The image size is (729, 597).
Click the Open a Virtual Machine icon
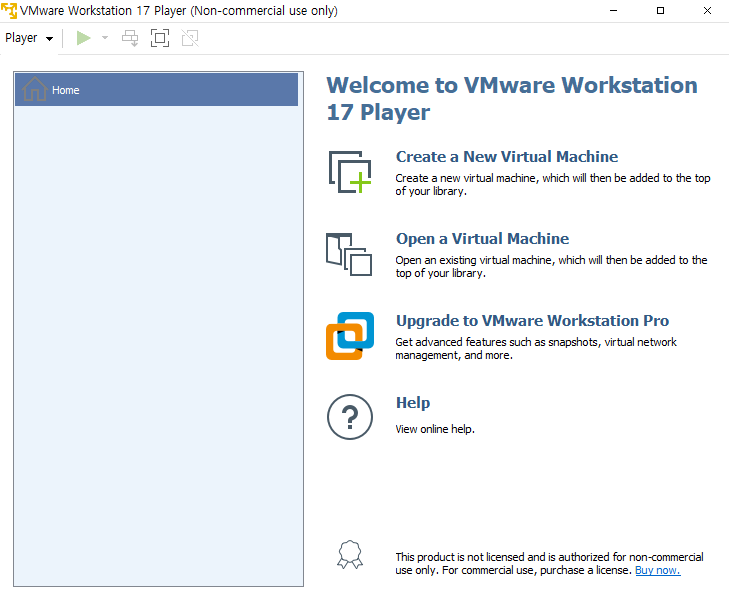[349, 254]
